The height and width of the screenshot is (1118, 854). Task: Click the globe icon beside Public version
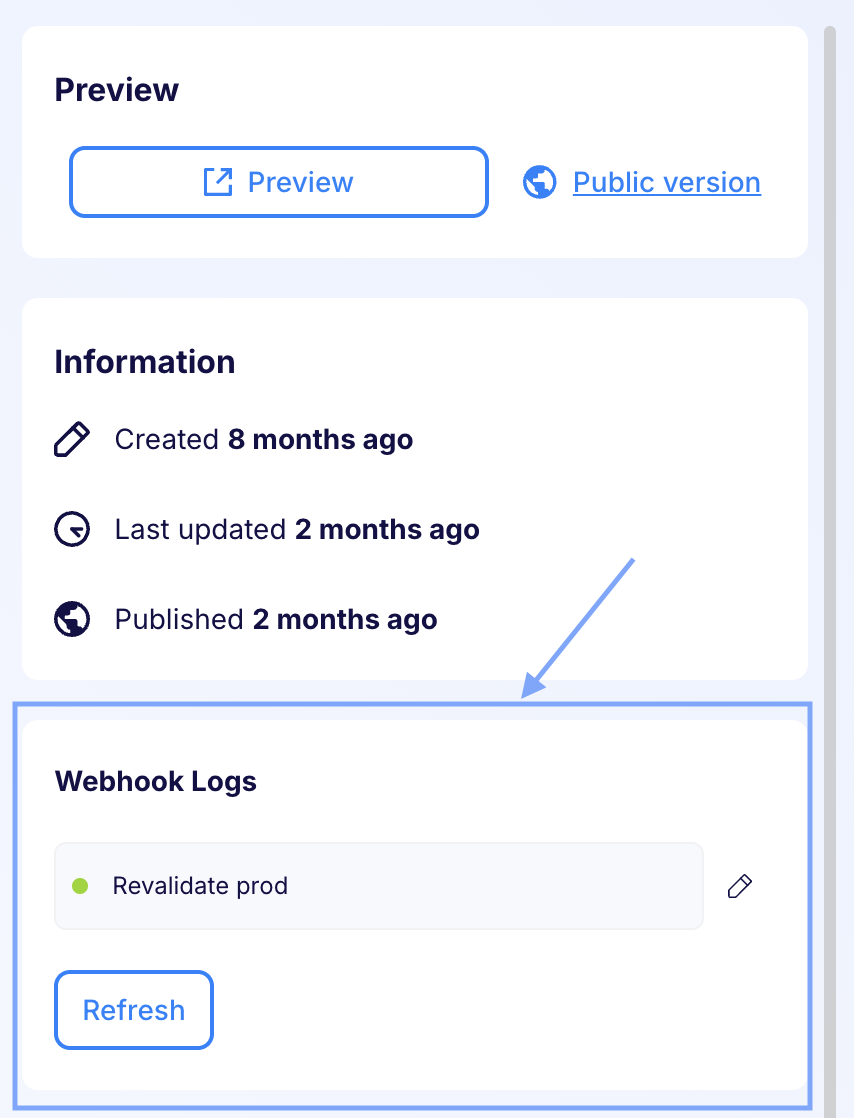tap(540, 182)
